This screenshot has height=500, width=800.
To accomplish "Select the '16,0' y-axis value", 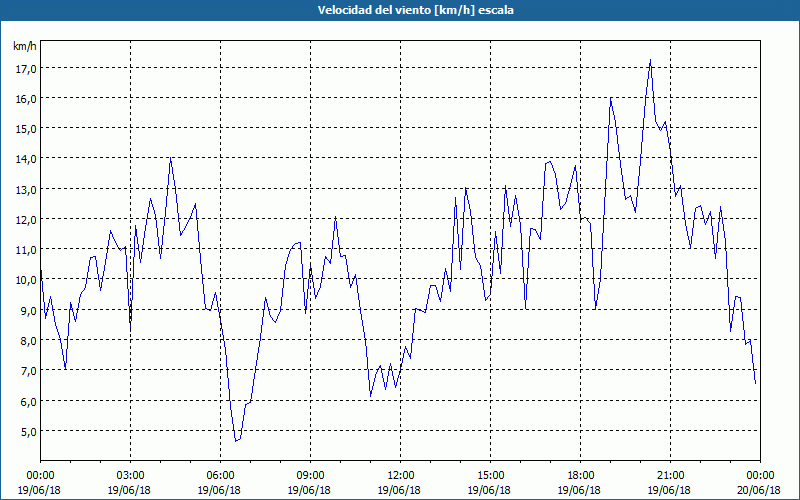I will click(x=26, y=98).
